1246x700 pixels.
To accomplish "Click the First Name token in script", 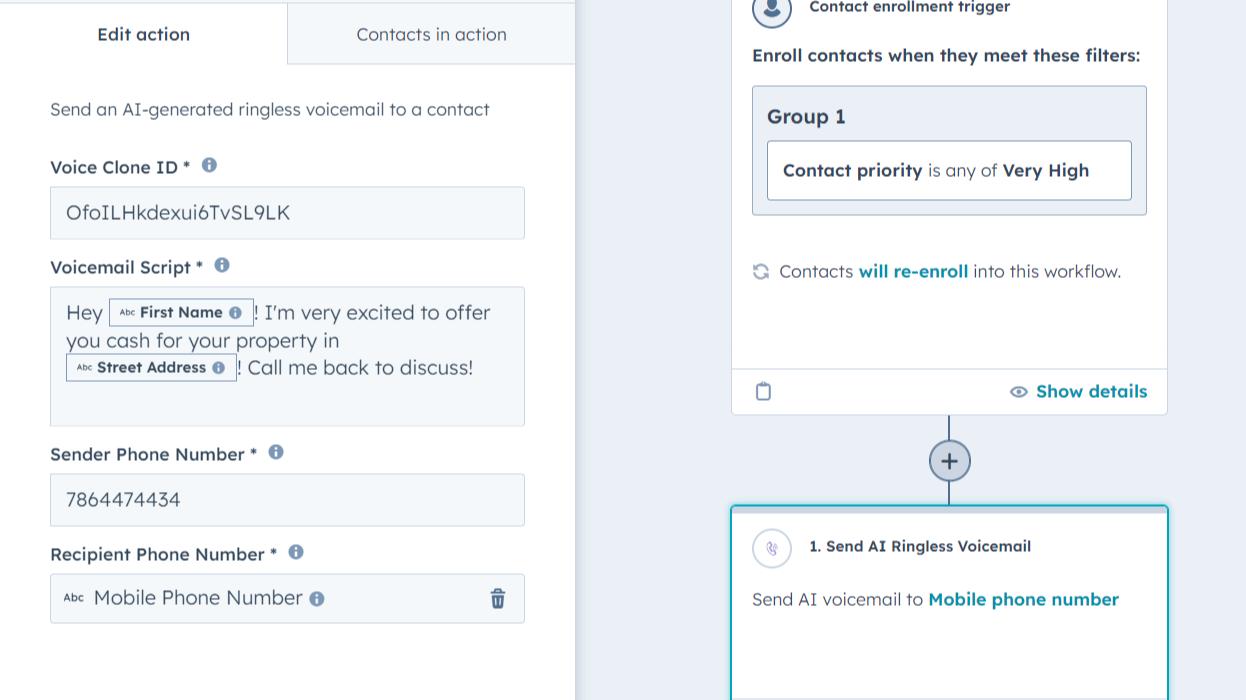I will coord(180,313).
